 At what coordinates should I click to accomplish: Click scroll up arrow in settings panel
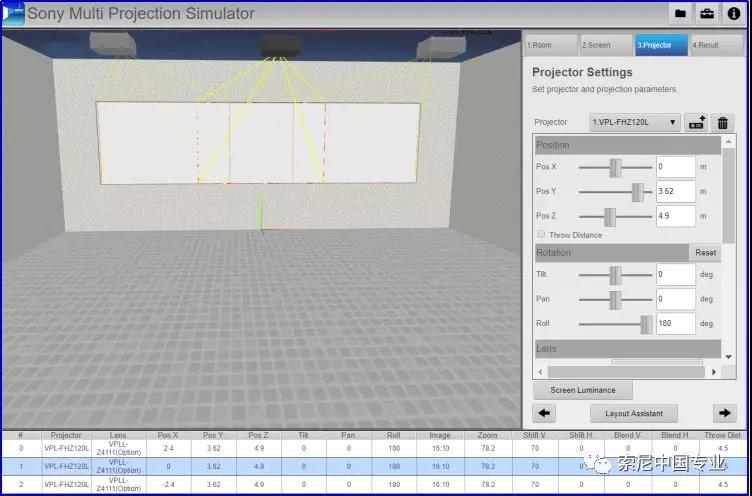click(728, 142)
